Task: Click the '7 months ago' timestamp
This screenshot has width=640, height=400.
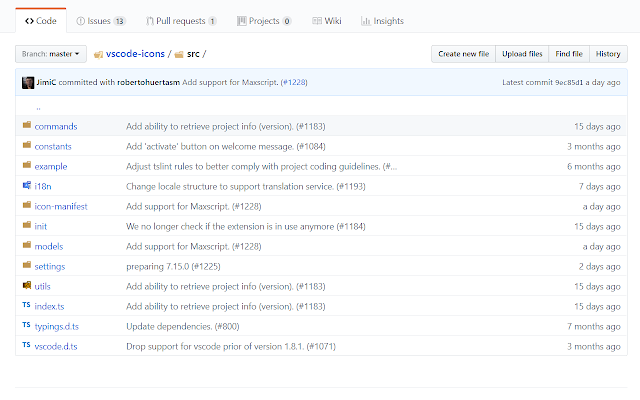Action: pos(594,327)
